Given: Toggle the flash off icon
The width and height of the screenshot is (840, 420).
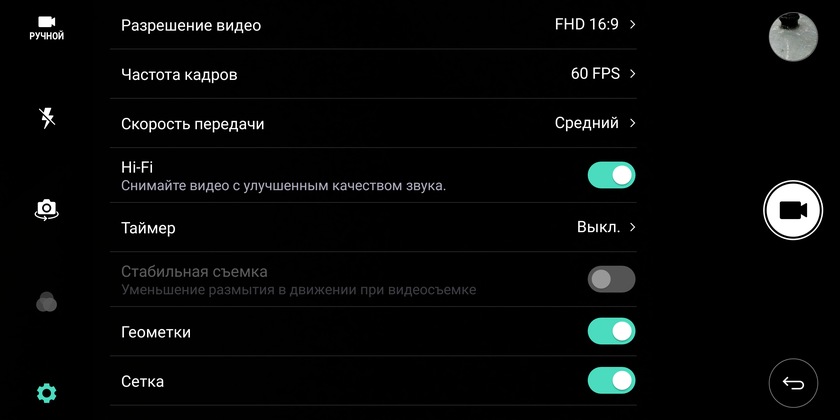Looking at the screenshot, I should tap(46, 118).
